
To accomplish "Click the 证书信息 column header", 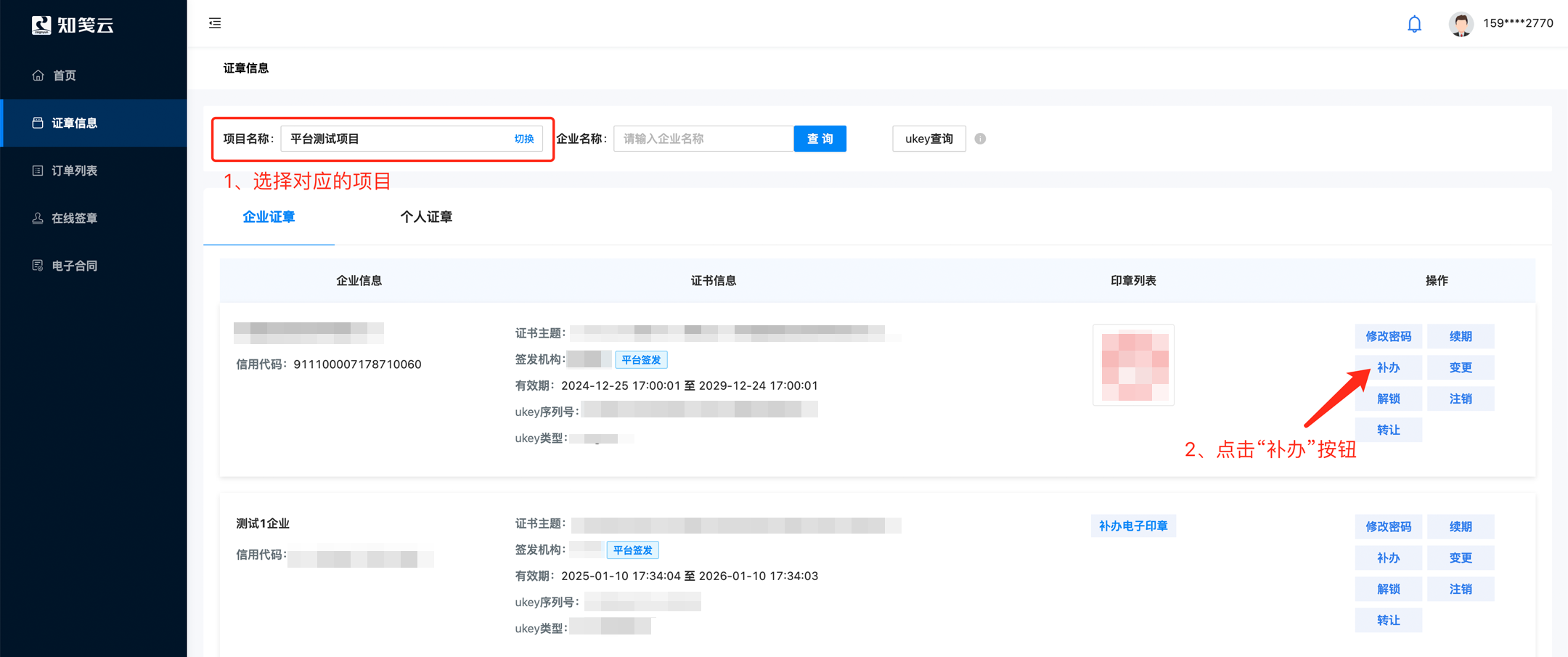I will (713, 280).
